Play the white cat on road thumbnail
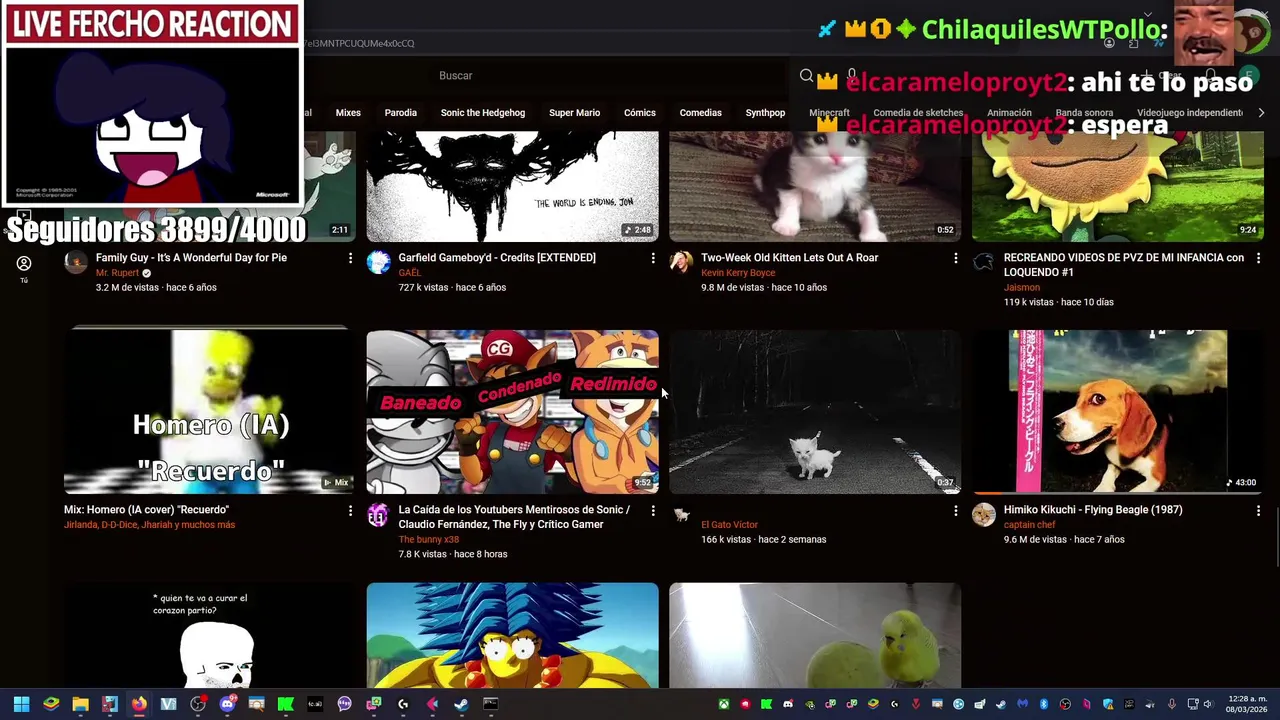Image resolution: width=1280 pixels, height=720 pixels. 815,411
